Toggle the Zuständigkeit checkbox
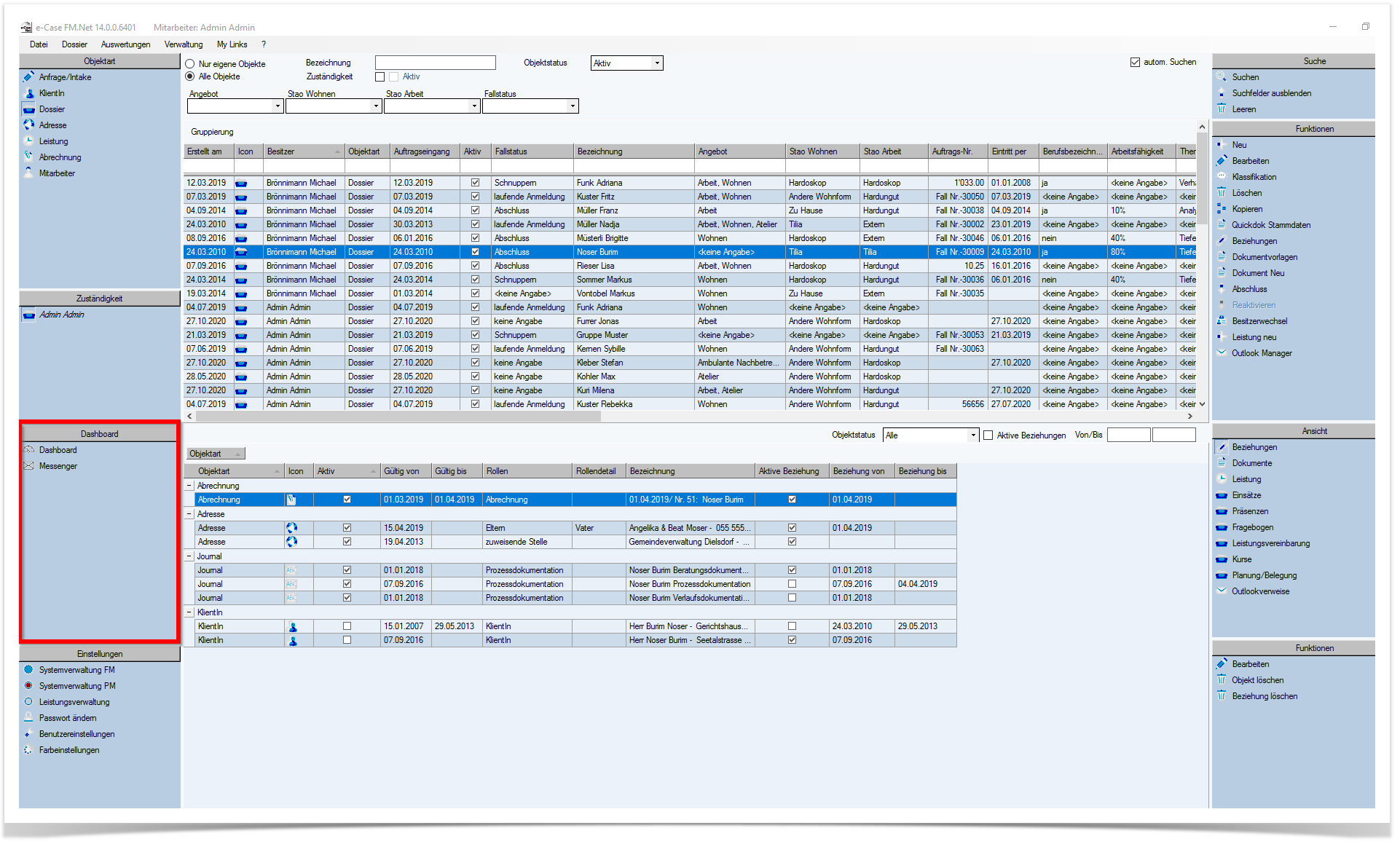1400x844 pixels. [x=380, y=76]
